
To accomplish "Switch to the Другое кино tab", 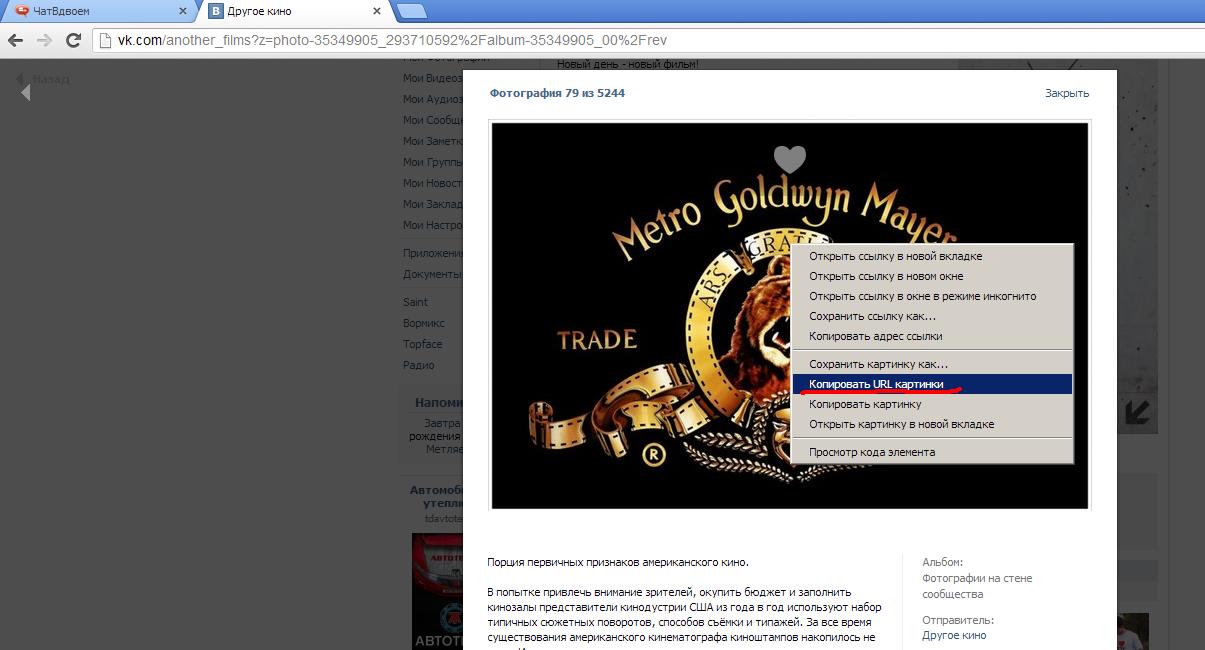I will pyautogui.click(x=295, y=11).
